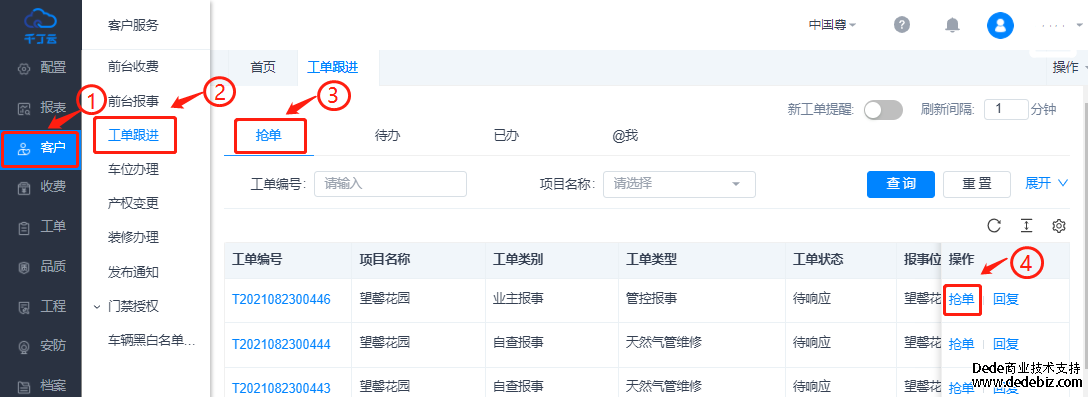Click the 千丁云 cloud logo
Image resolution: width=1088 pixels, height=397 pixels.
click(x=40, y=25)
